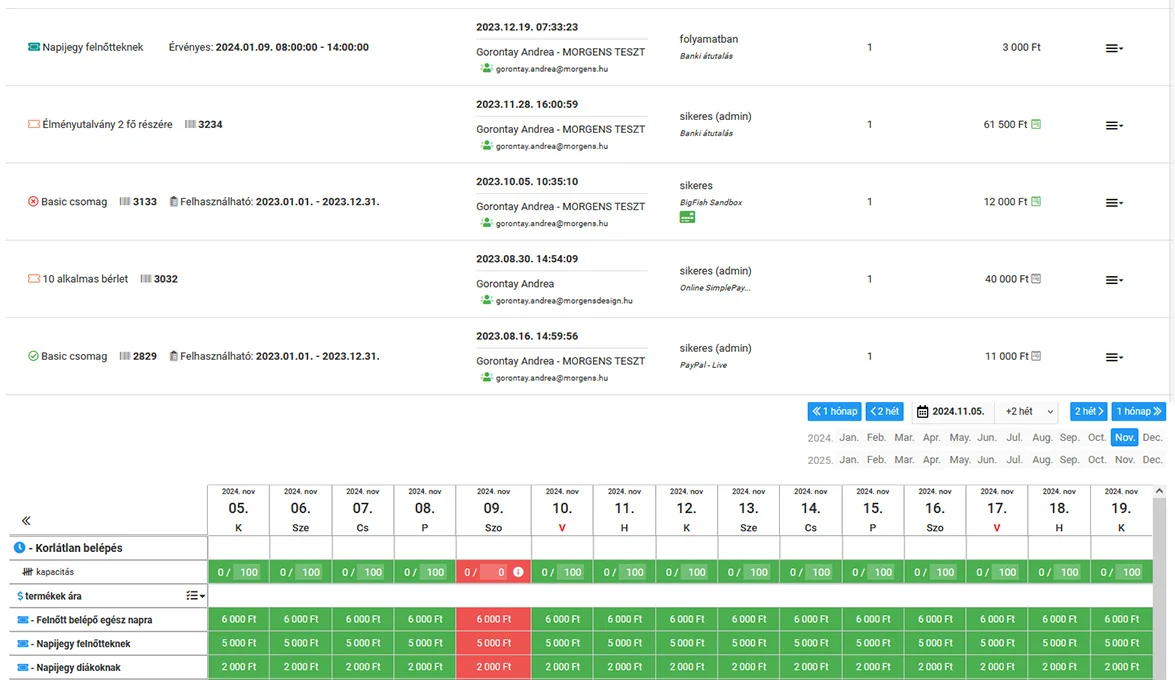
Task: Click the dollar icon beside termékek ára
Action: click(x=19, y=595)
